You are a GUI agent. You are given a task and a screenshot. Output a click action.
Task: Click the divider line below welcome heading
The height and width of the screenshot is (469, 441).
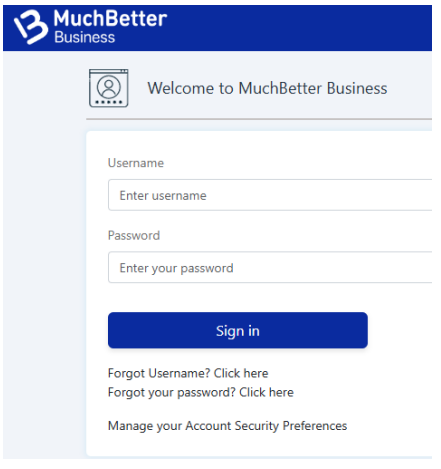(259, 119)
